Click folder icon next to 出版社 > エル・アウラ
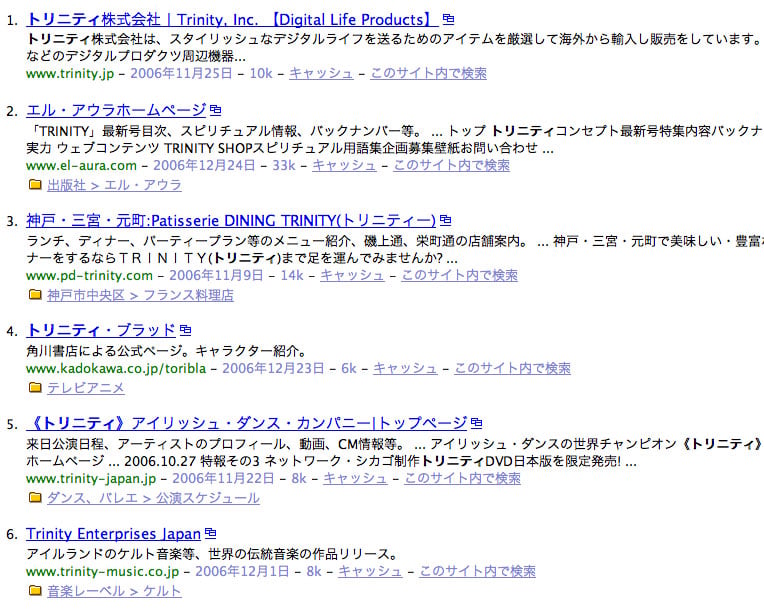This screenshot has width=764, height=609. point(35,185)
